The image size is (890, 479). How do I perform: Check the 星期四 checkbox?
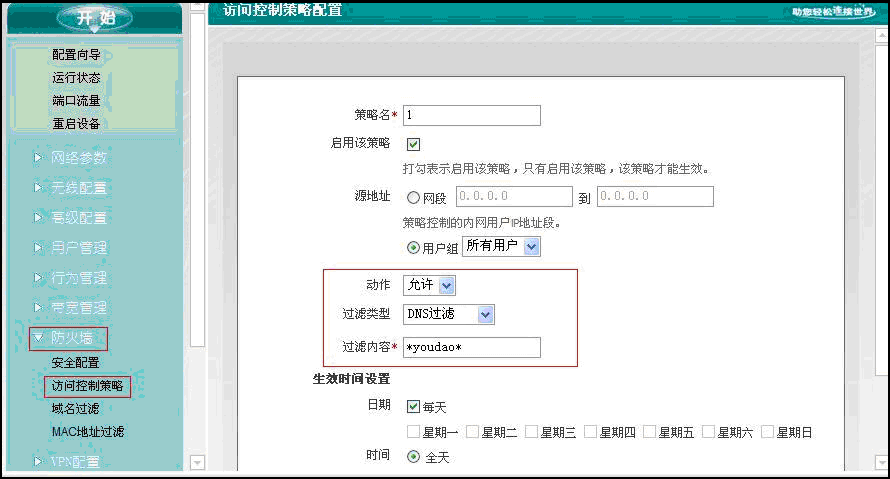[x=590, y=432]
